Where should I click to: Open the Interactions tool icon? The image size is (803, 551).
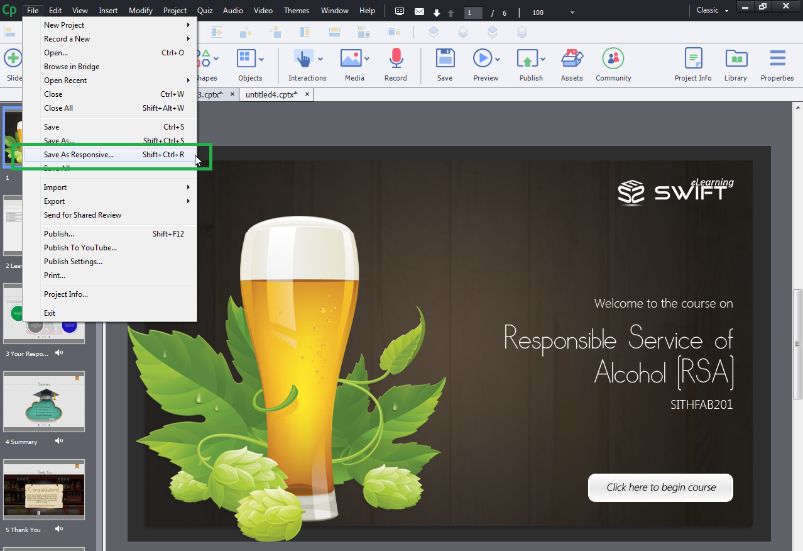point(304,58)
